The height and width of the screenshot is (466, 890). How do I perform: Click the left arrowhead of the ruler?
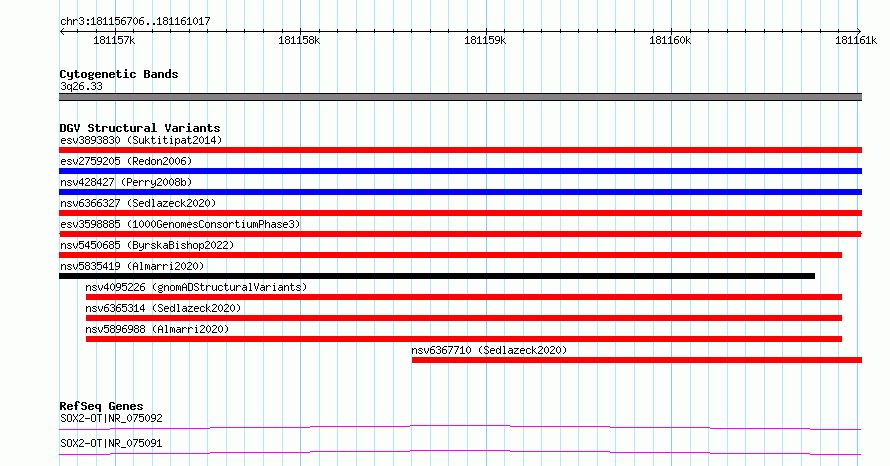point(62,31)
